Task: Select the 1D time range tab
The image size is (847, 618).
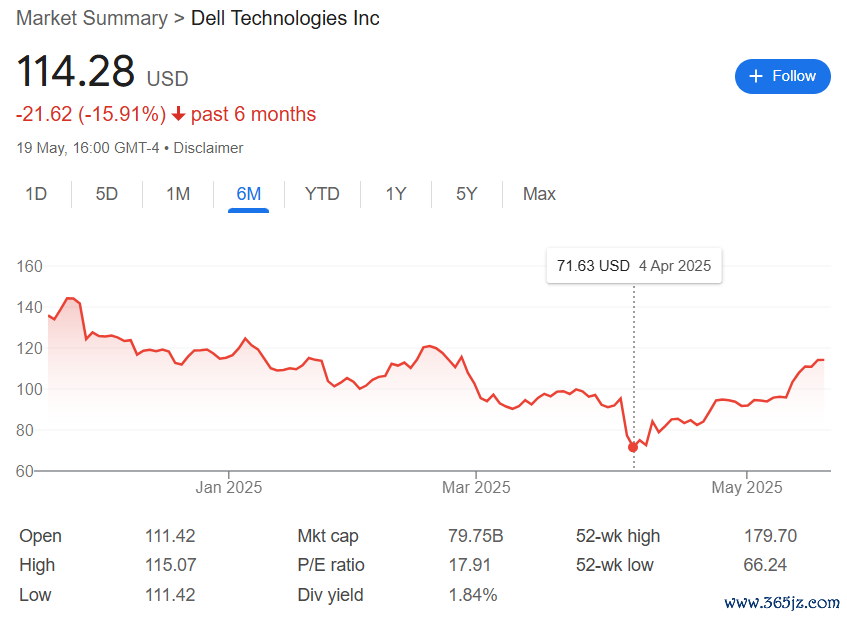Action: click(36, 194)
